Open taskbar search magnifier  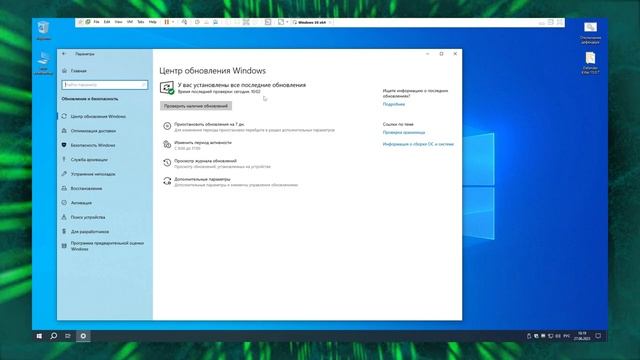53,336
